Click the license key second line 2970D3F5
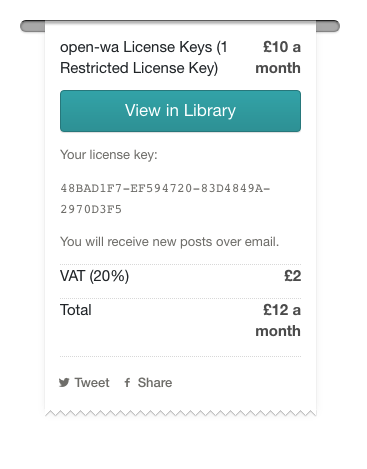The image size is (367, 469). pos(91,209)
